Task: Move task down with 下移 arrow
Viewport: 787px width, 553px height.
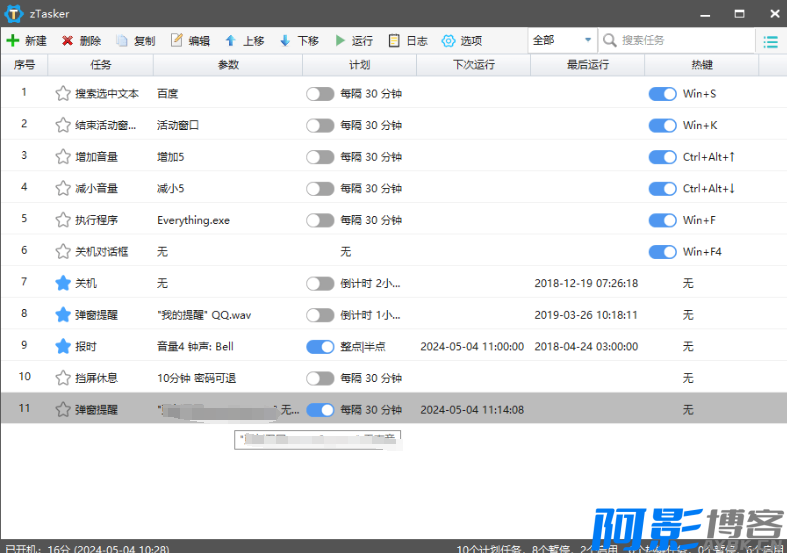Action: pos(285,41)
